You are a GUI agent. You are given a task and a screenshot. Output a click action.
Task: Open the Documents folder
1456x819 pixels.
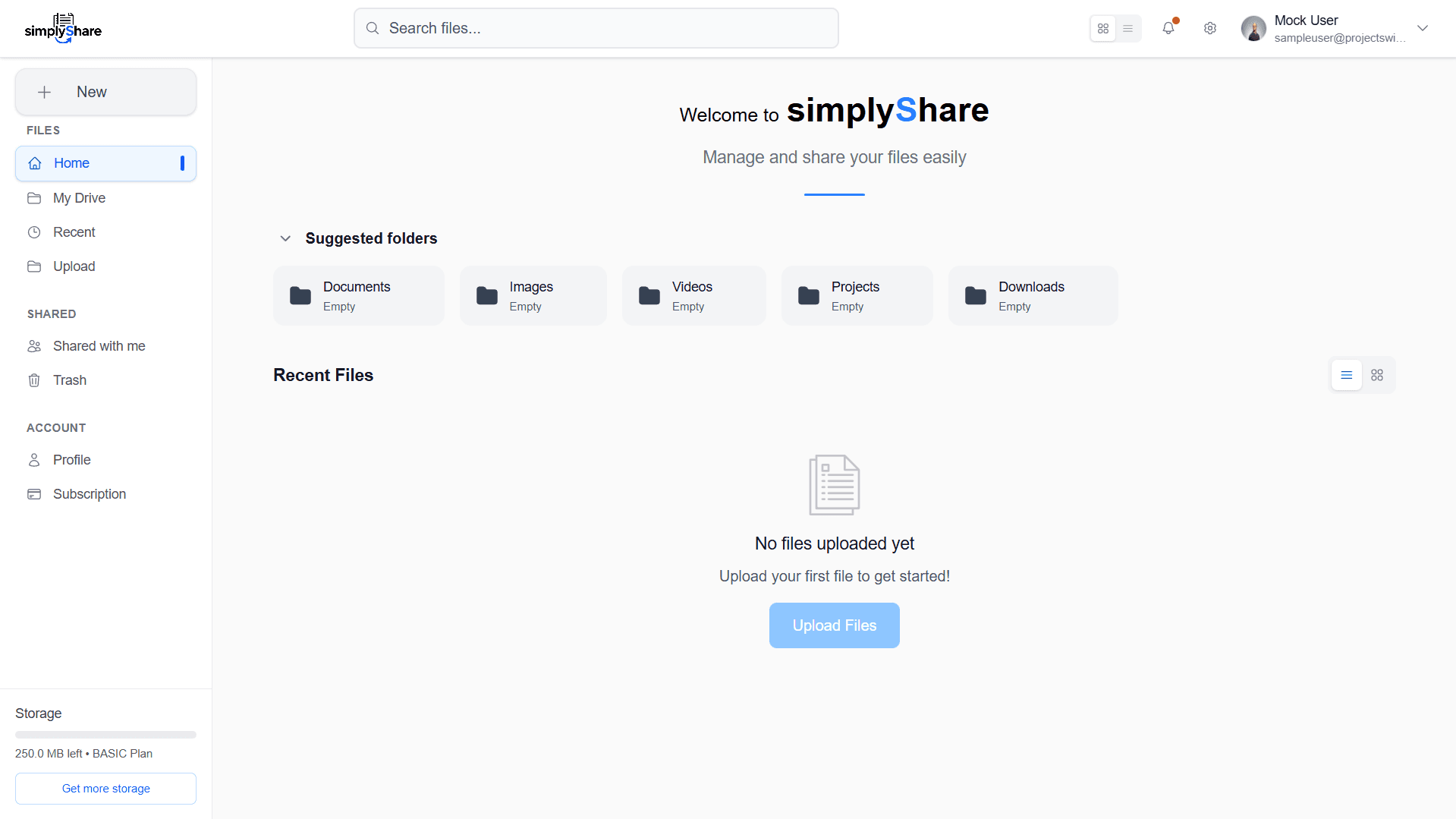click(x=358, y=296)
